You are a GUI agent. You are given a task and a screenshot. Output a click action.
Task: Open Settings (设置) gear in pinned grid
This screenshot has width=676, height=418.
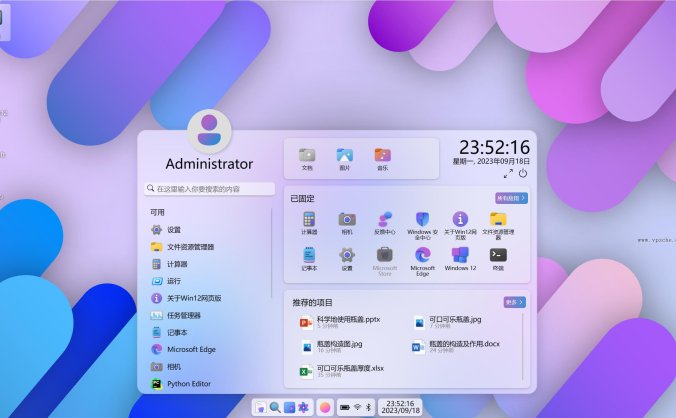pyautogui.click(x=347, y=259)
